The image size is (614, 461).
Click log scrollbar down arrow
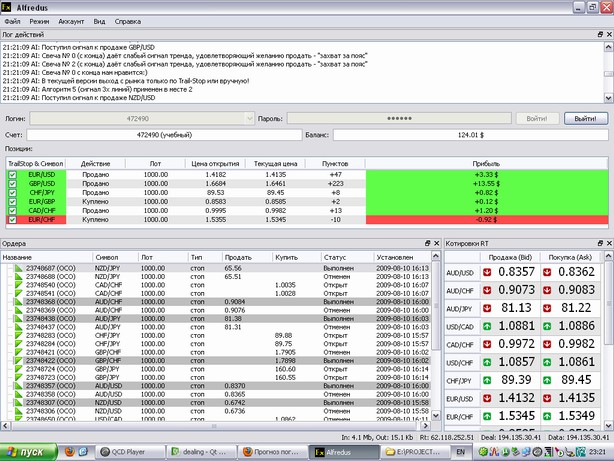point(609,98)
